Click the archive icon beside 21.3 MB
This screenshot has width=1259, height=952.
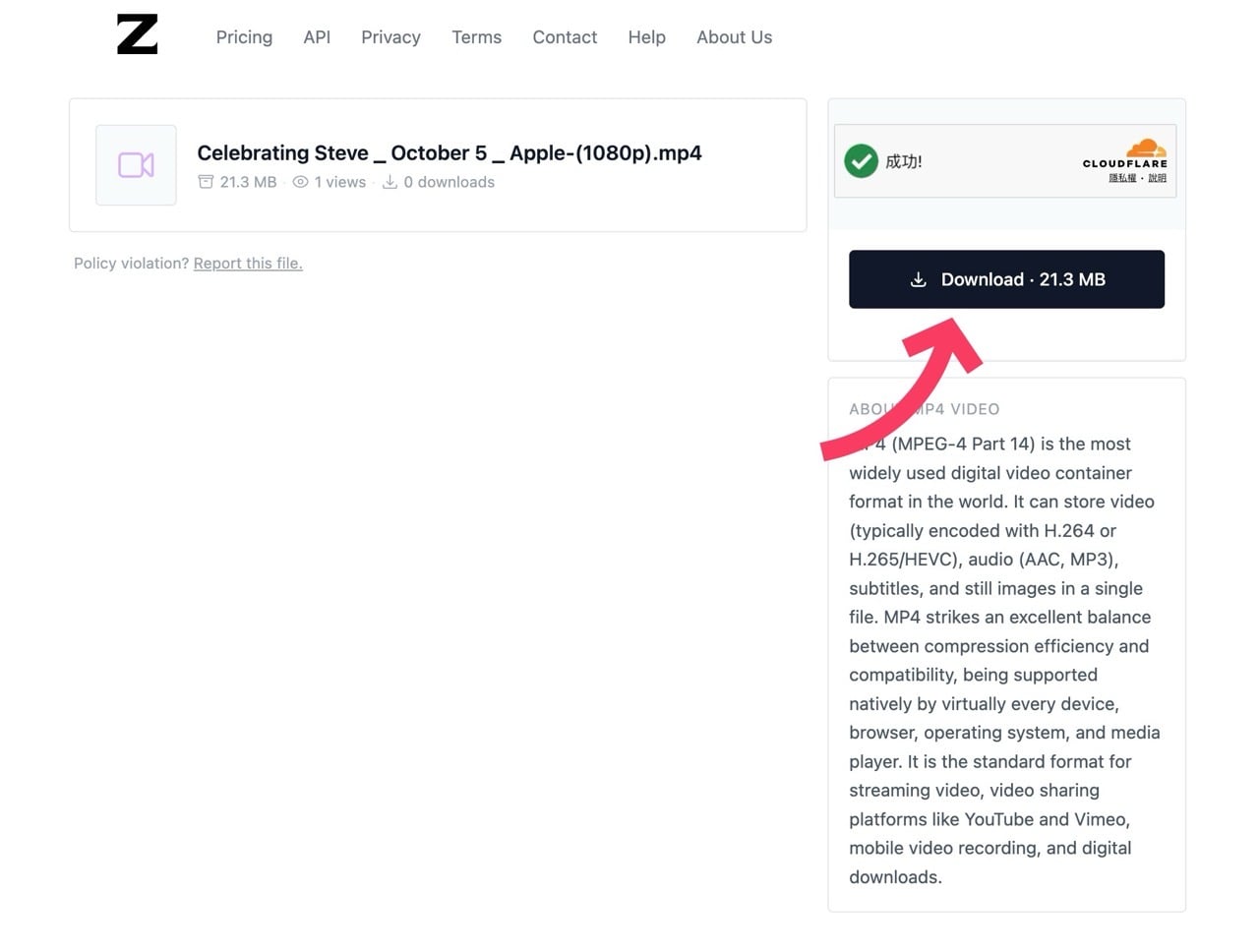click(x=206, y=182)
